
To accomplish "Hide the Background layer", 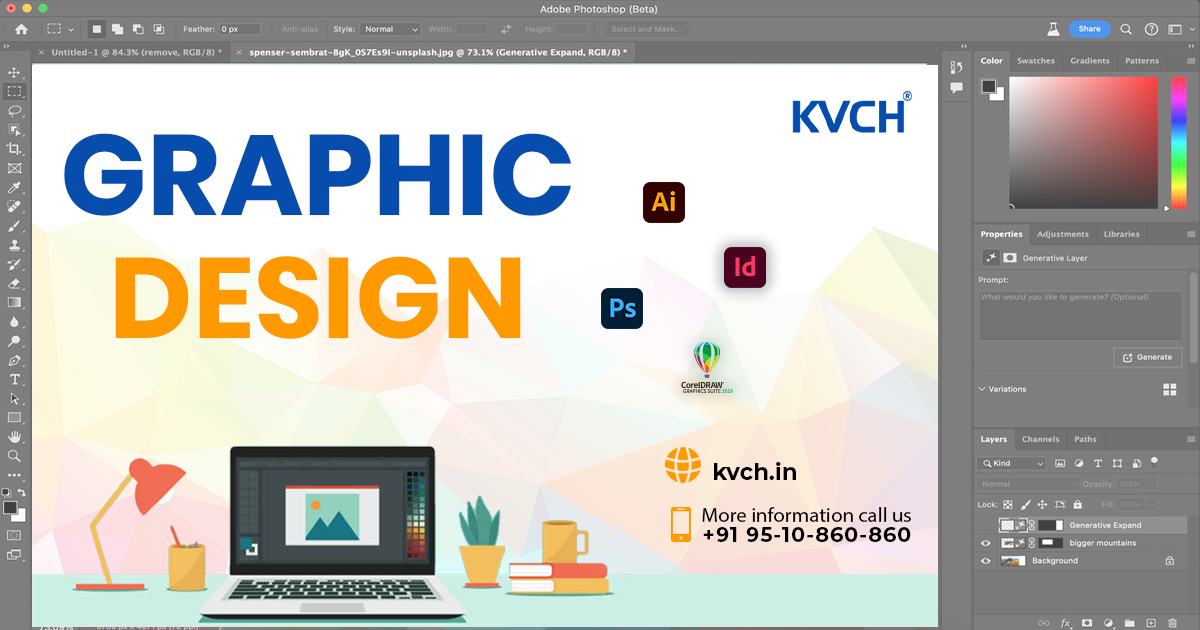I will coord(986,561).
